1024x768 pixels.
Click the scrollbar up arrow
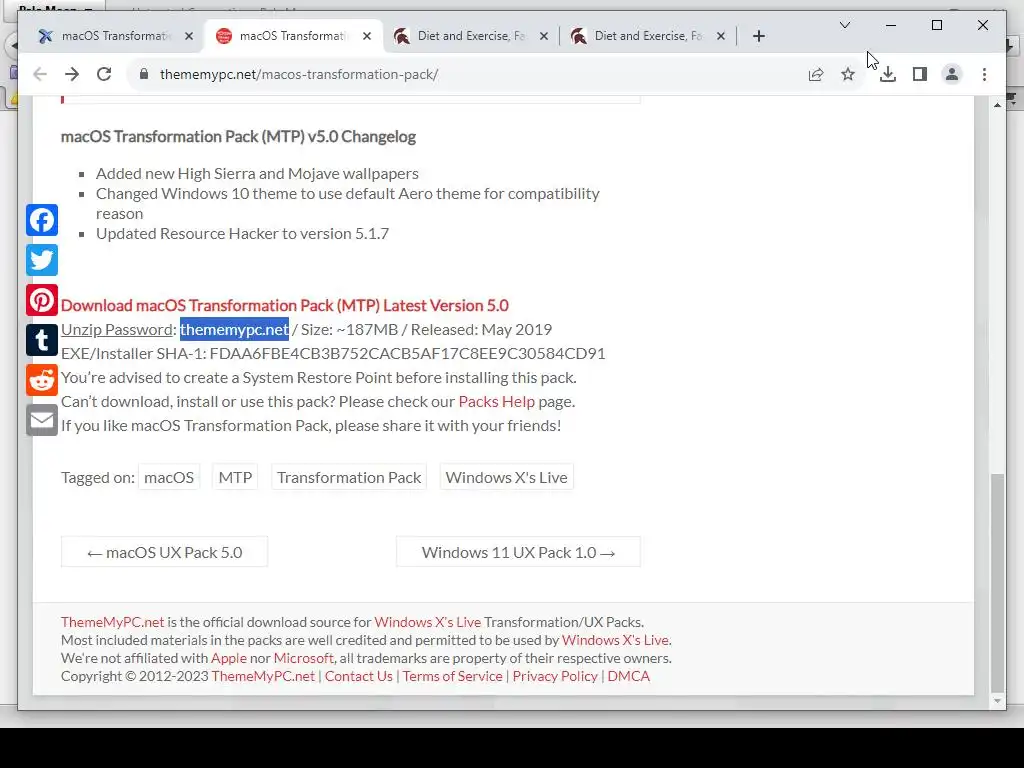(x=997, y=104)
